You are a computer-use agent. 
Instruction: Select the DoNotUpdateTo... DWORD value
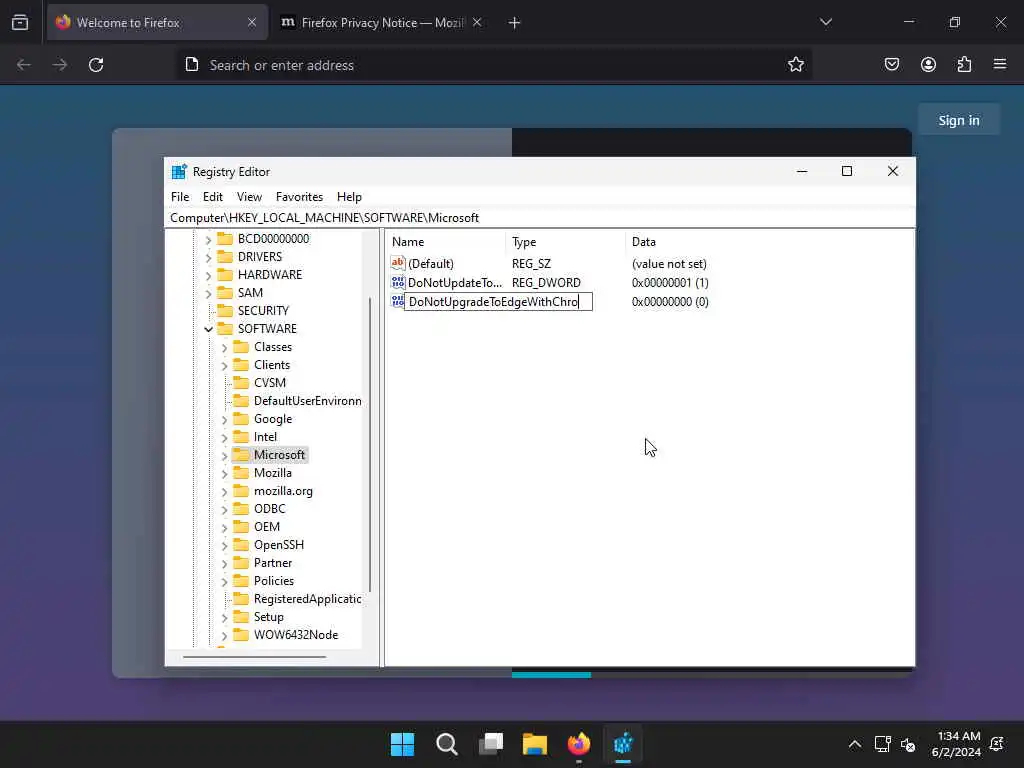click(447, 283)
